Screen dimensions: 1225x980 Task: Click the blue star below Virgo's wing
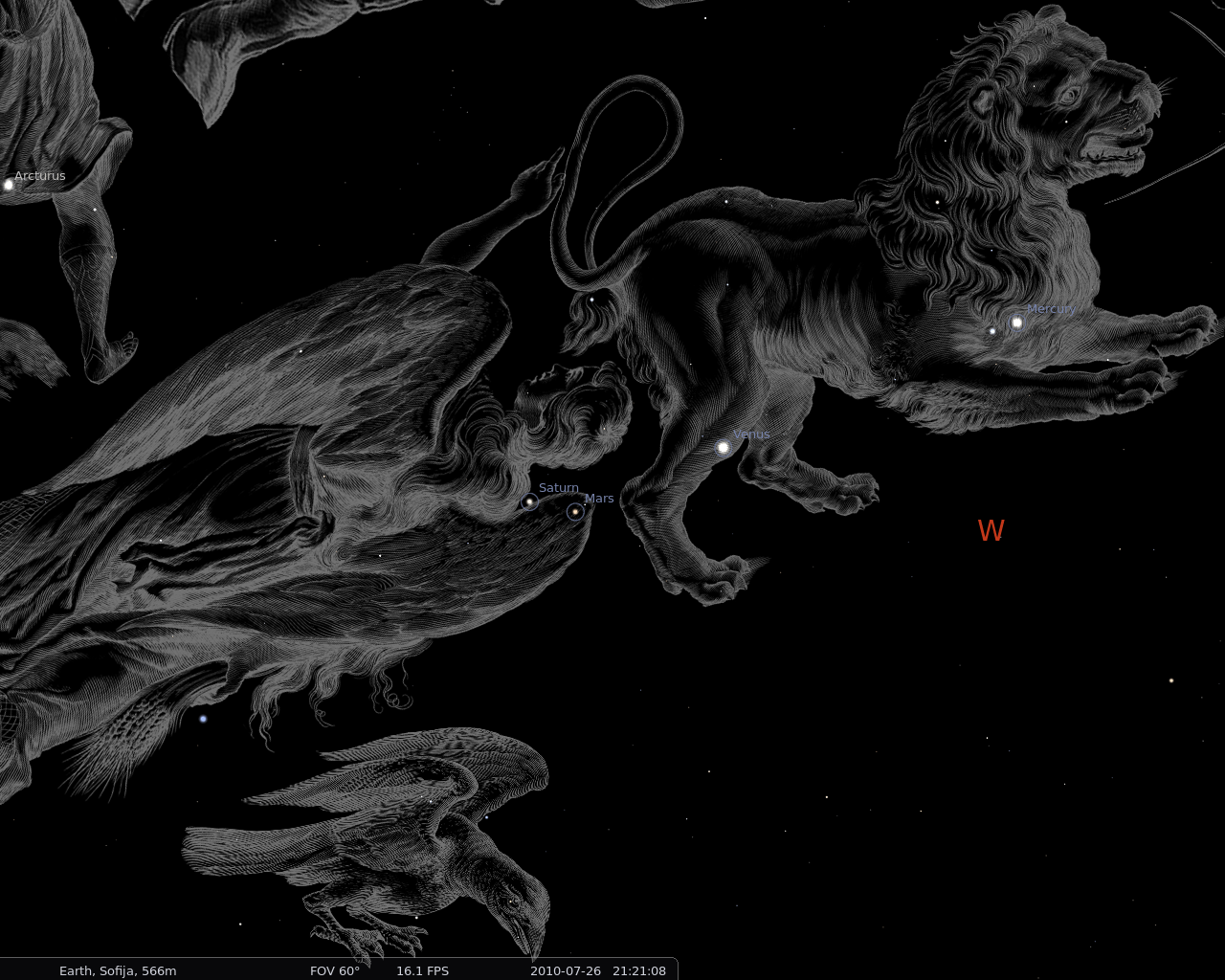[x=203, y=719]
